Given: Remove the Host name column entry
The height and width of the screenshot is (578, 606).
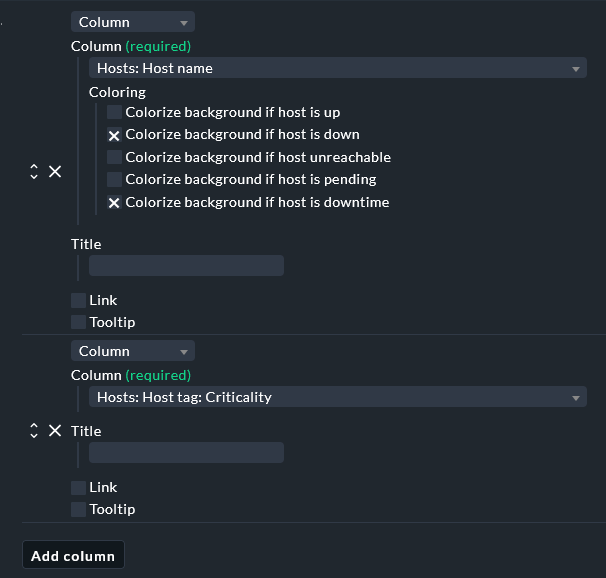Looking at the screenshot, I should pos(55,172).
